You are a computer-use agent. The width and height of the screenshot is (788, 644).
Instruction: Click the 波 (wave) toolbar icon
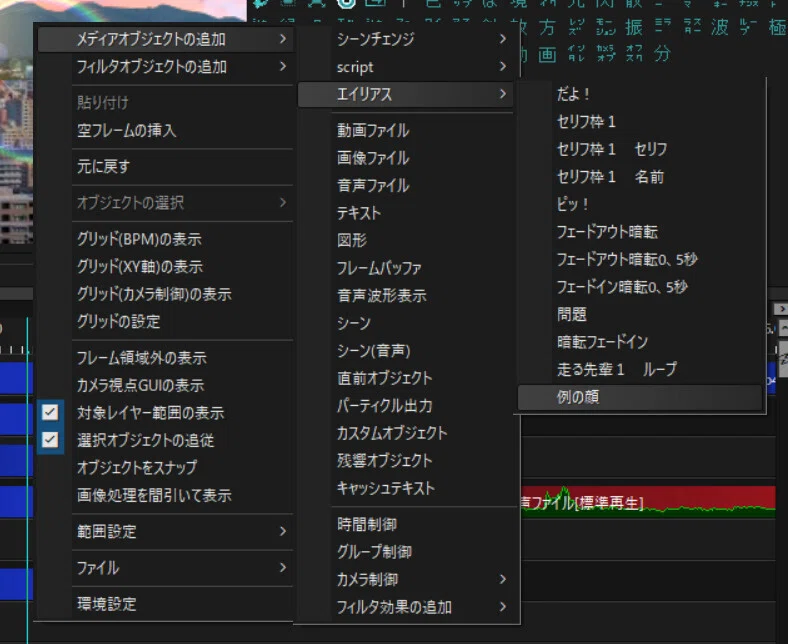720,27
